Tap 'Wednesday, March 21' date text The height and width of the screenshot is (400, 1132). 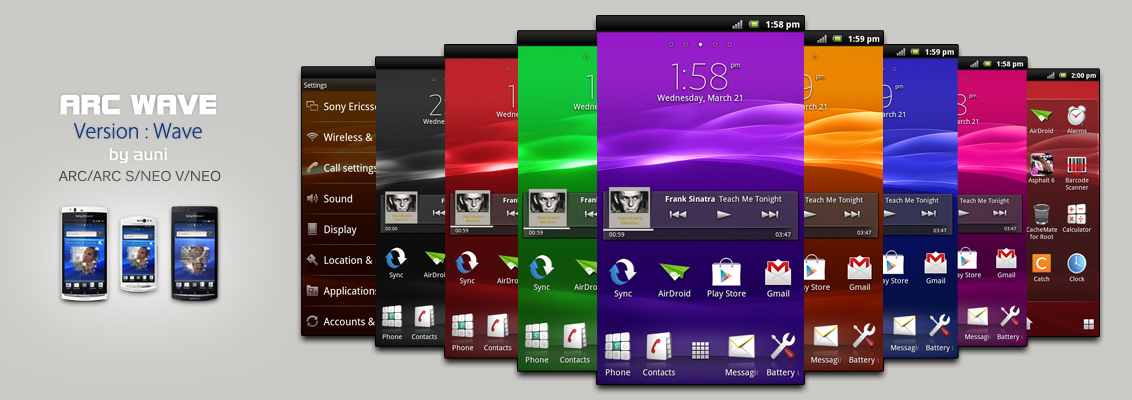coord(700,97)
